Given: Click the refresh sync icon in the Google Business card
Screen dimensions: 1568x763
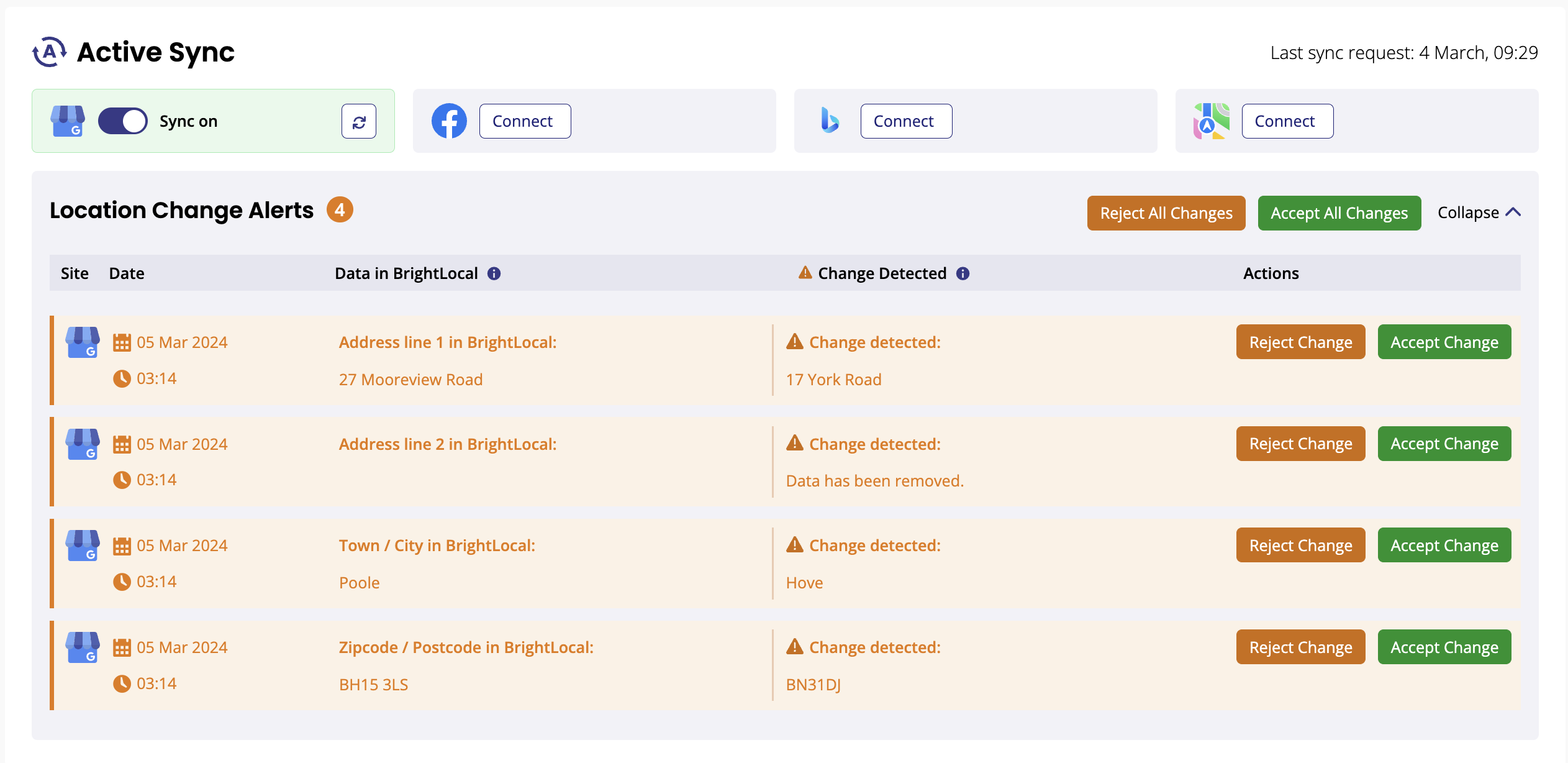Looking at the screenshot, I should click(x=358, y=121).
